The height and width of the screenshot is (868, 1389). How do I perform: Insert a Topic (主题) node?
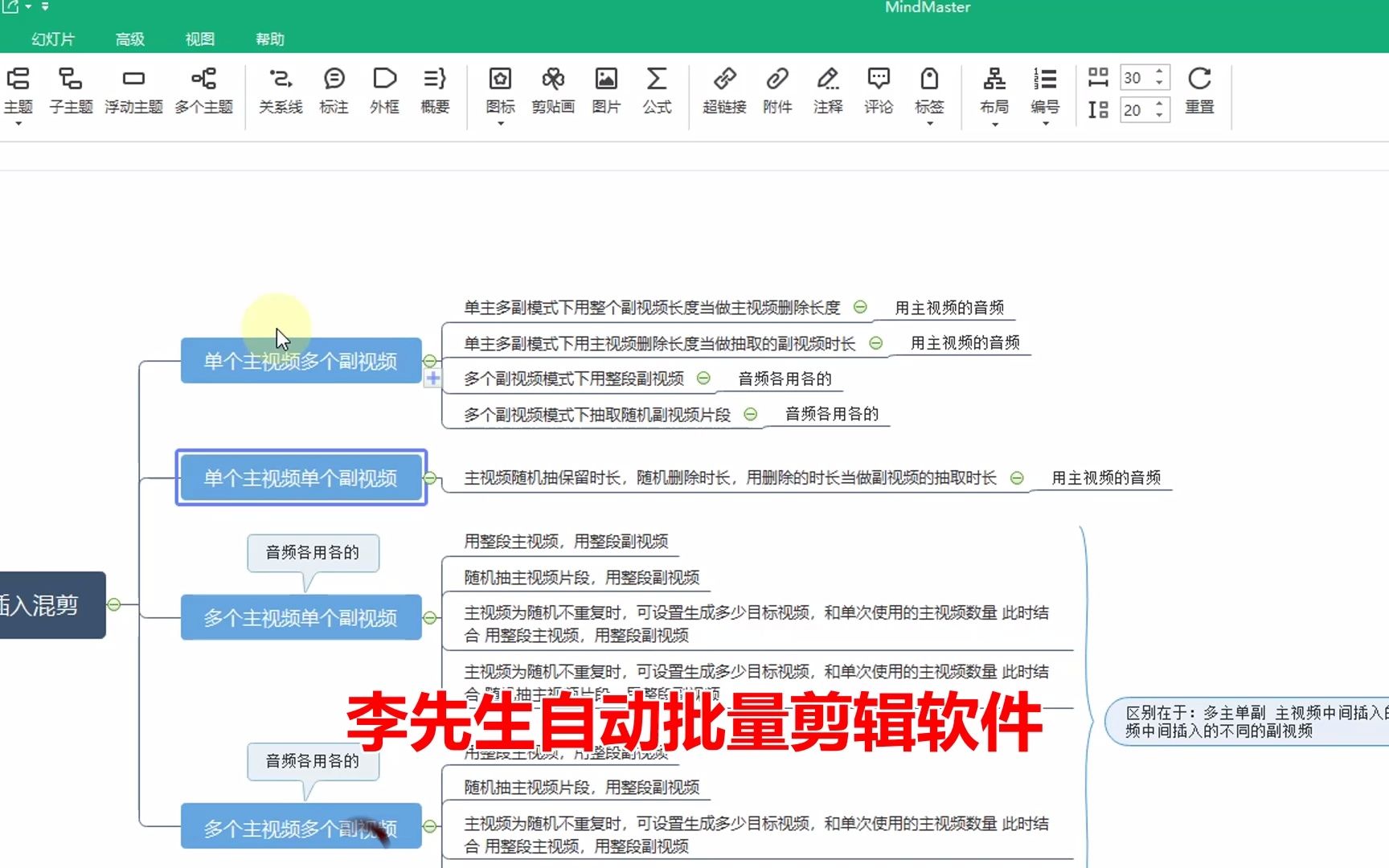(x=18, y=89)
